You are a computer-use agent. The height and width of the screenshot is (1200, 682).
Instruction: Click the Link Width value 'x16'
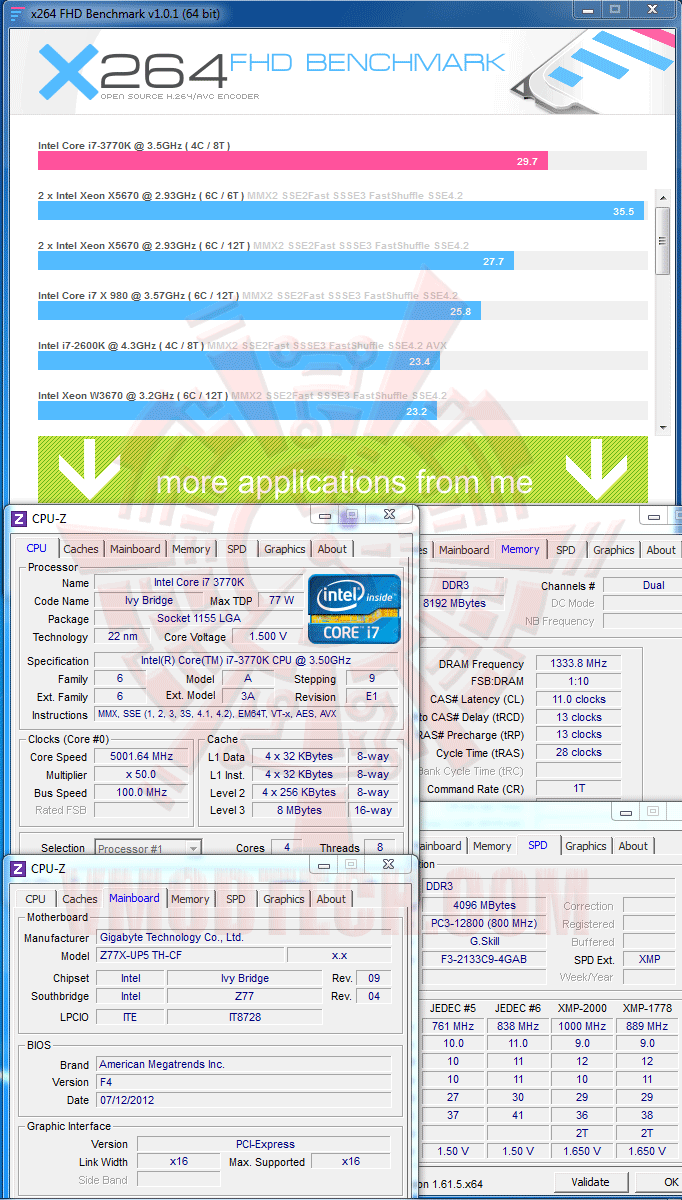[178, 1162]
